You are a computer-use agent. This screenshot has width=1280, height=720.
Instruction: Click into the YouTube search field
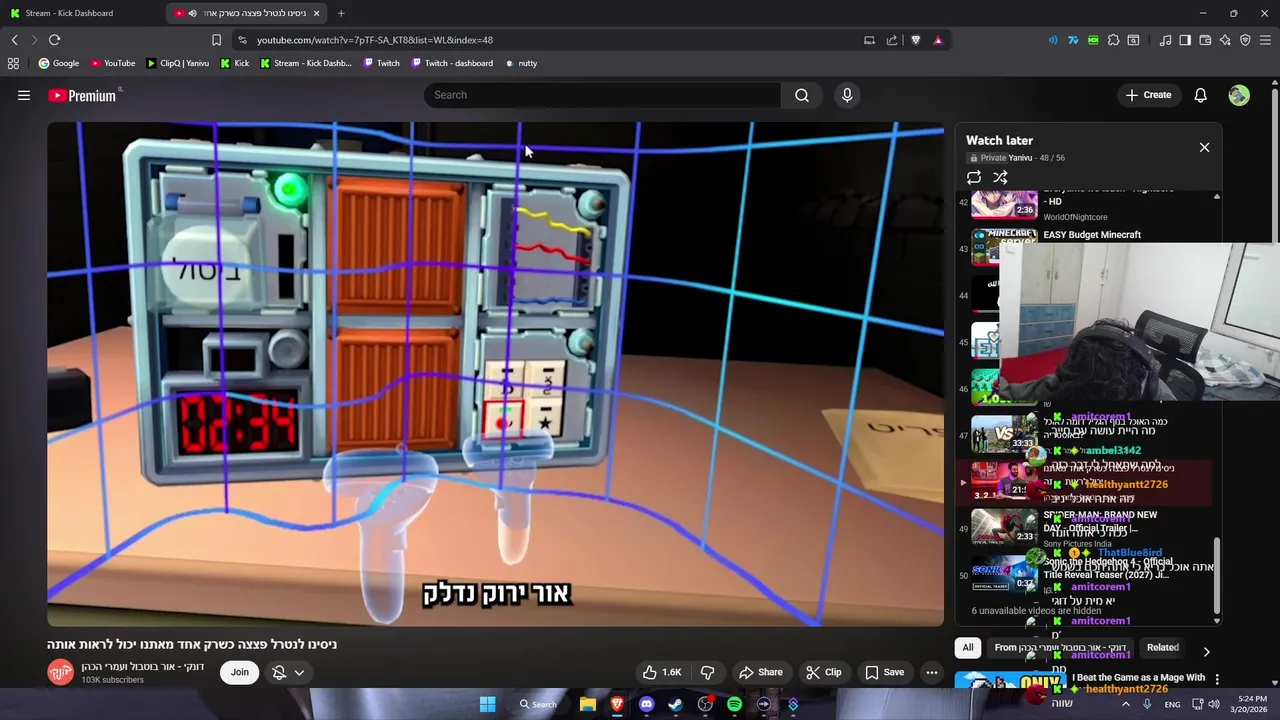point(602,95)
